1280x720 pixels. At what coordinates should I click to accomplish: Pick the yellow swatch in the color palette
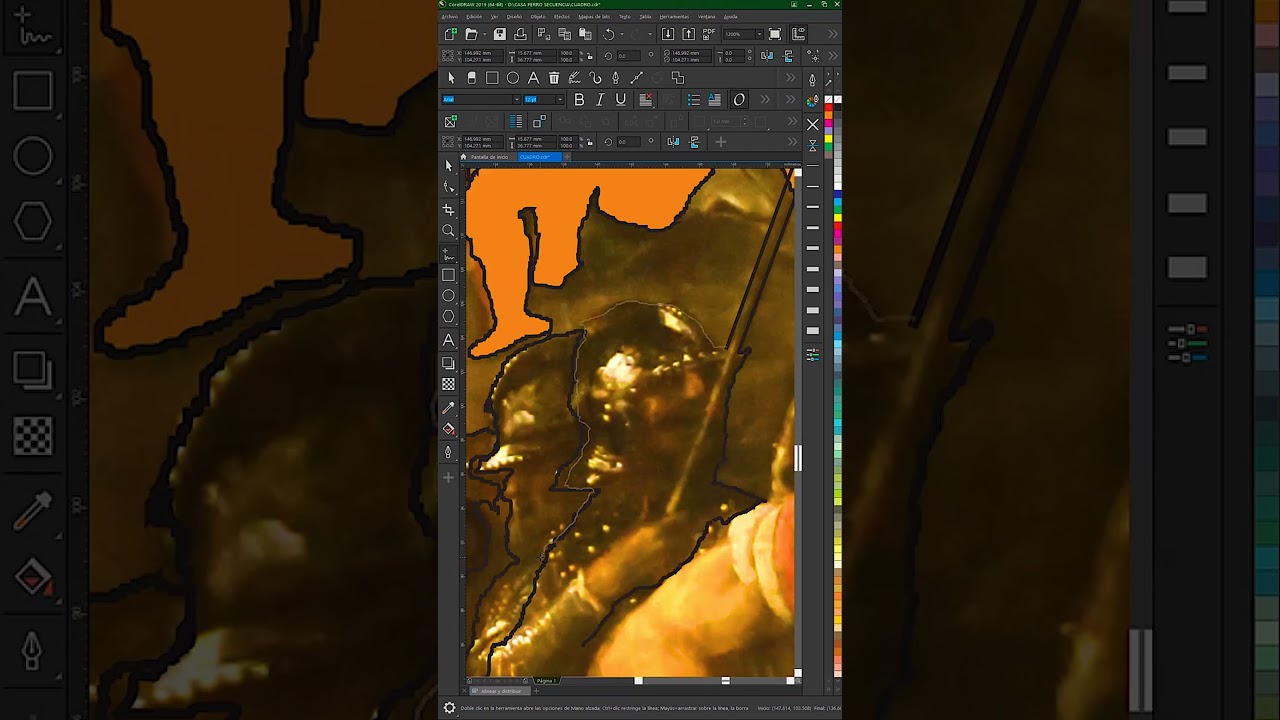click(x=828, y=138)
